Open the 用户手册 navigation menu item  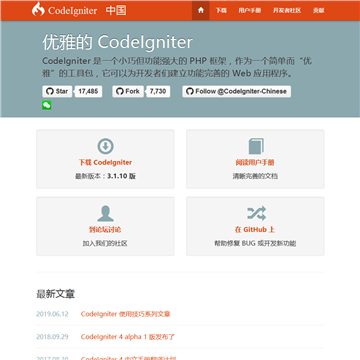(x=250, y=10)
